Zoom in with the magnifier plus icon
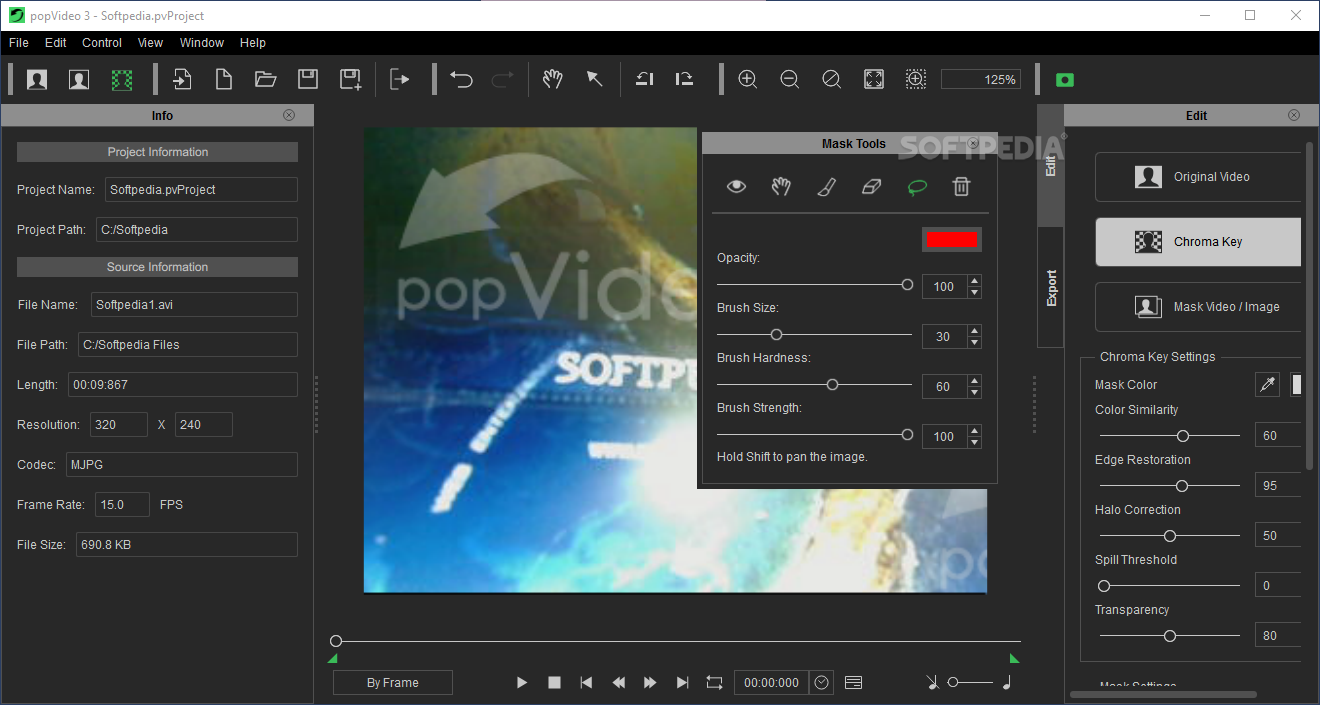The width and height of the screenshot is (1320, 705). tap(747, 79)
